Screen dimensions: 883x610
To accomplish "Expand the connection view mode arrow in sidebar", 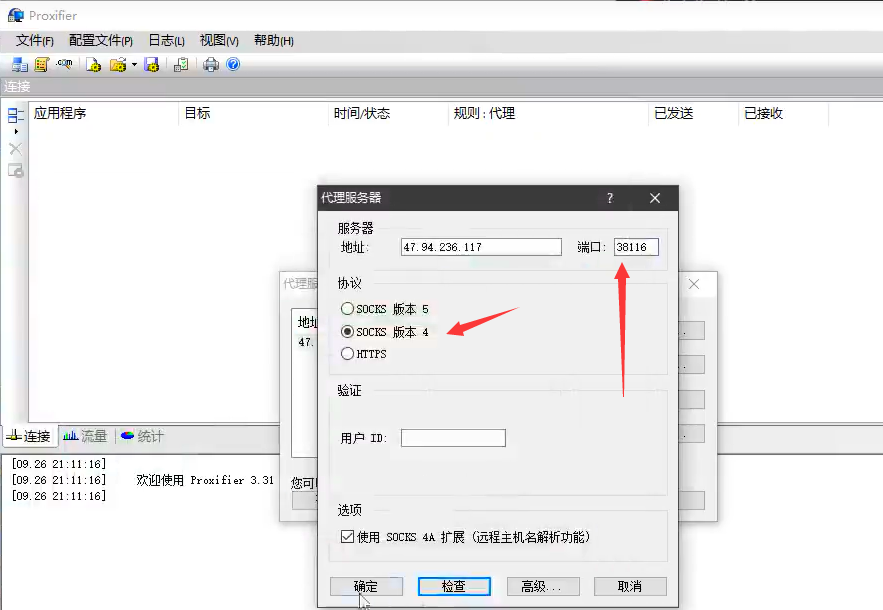I will 15,131.
